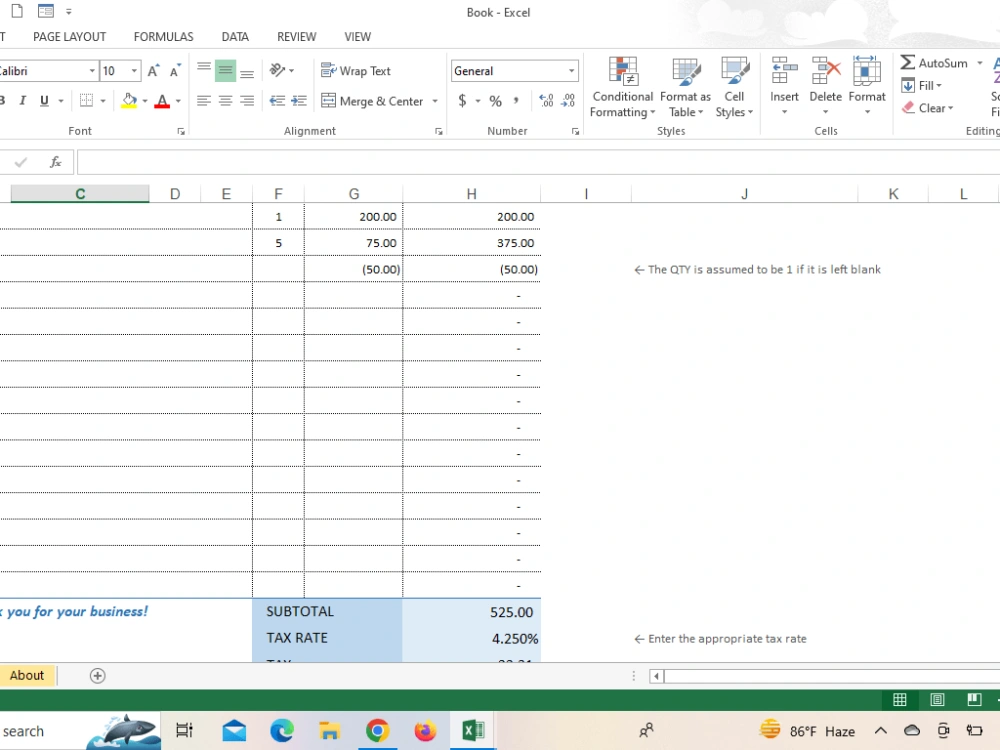Image resolution: width=1000 pixels, height=750 pixels.
Task: Open fill color dropdown arrow
Action: pos(145,101)
